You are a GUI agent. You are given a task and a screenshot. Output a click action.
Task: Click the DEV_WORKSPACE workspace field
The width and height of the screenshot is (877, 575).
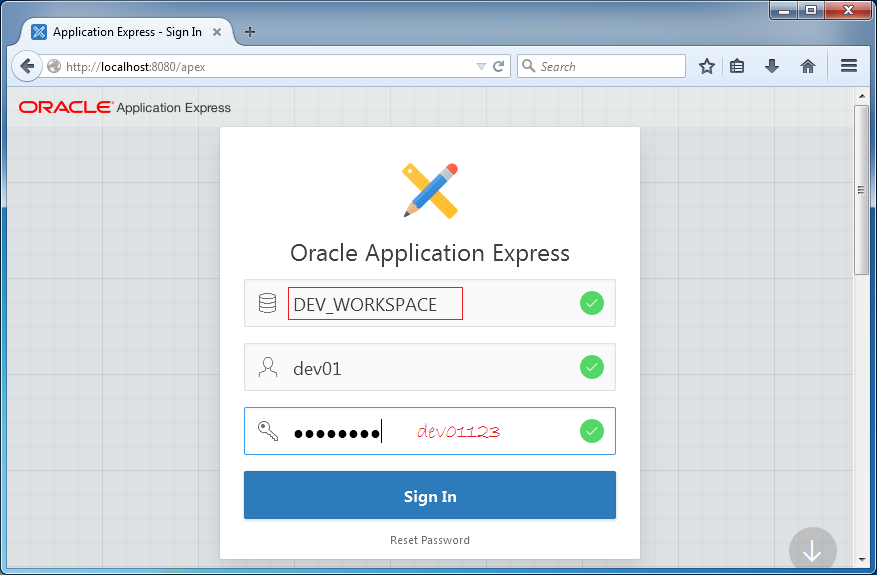click(x=430, y=303)
